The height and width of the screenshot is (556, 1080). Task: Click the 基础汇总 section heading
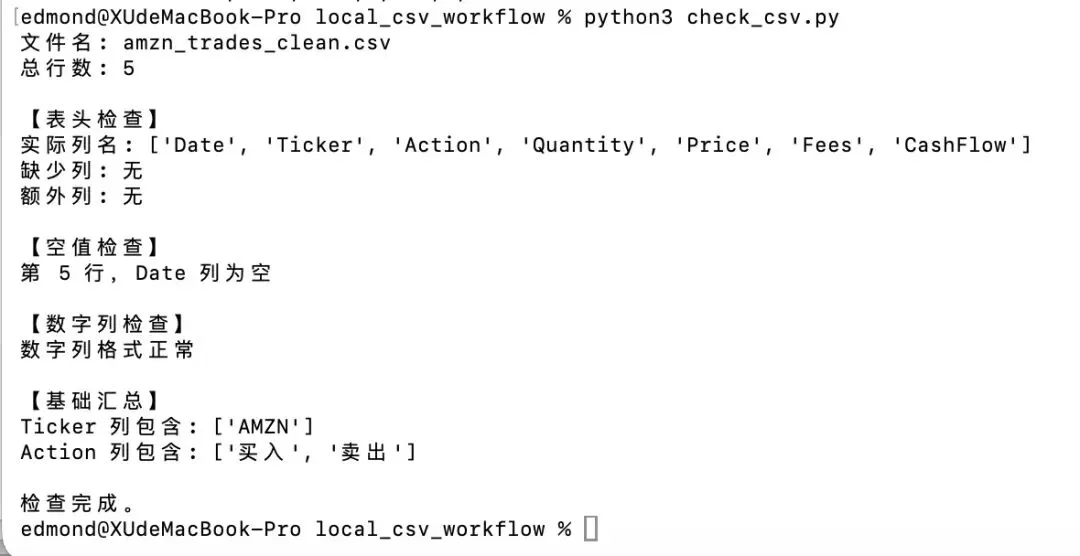tap(93, 401)
